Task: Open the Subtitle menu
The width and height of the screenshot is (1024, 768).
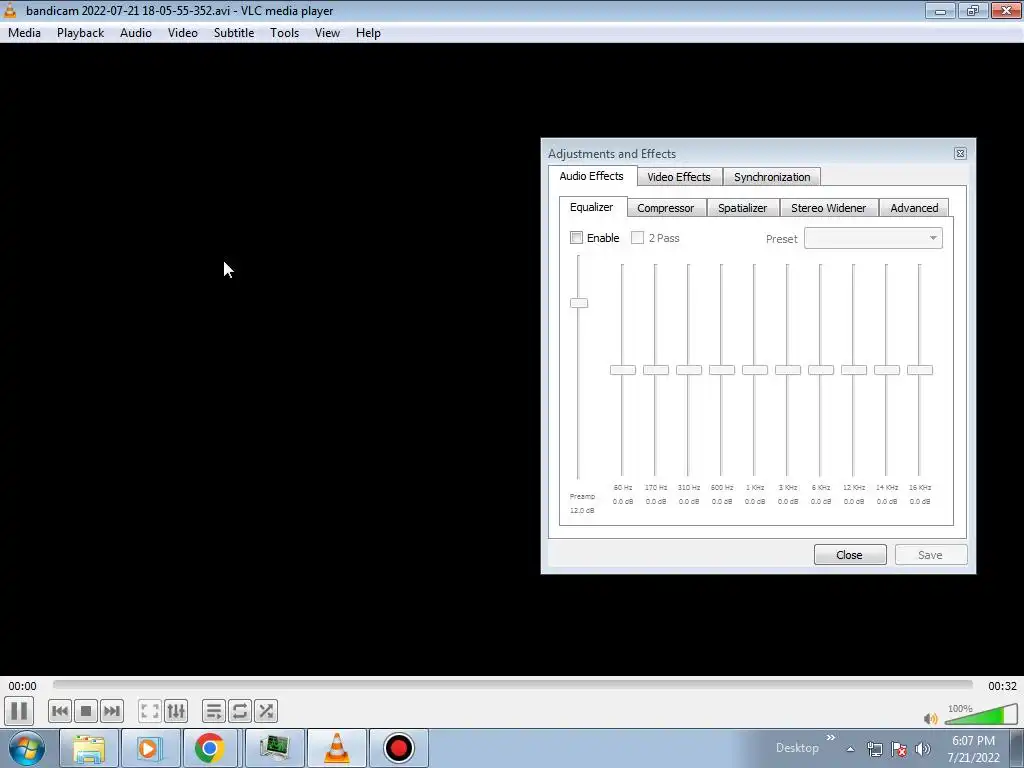Action: [x=234, y=33]
